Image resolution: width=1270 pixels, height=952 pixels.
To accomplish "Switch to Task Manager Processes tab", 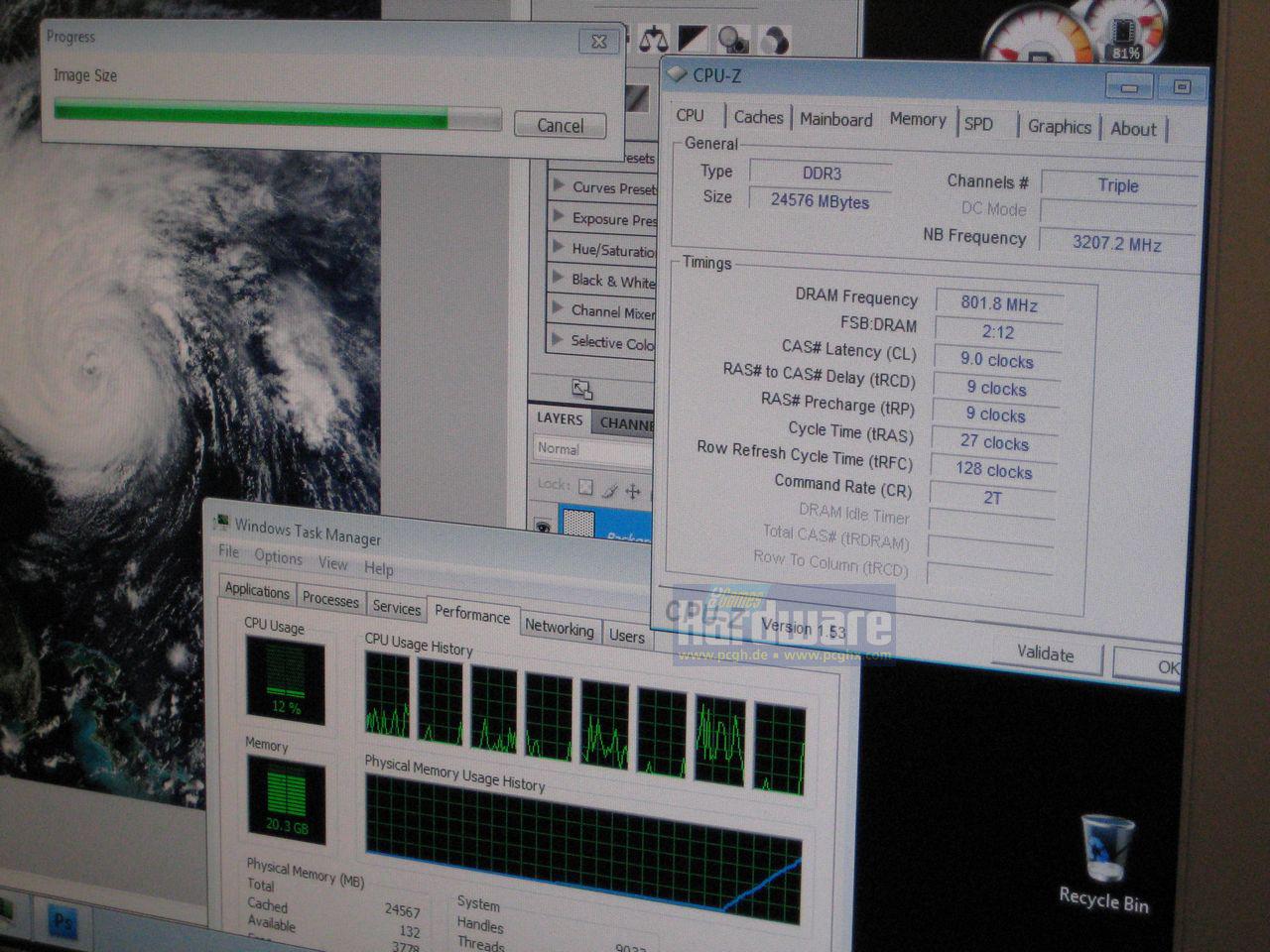I will pyautogui.click(x=330, y=599).
